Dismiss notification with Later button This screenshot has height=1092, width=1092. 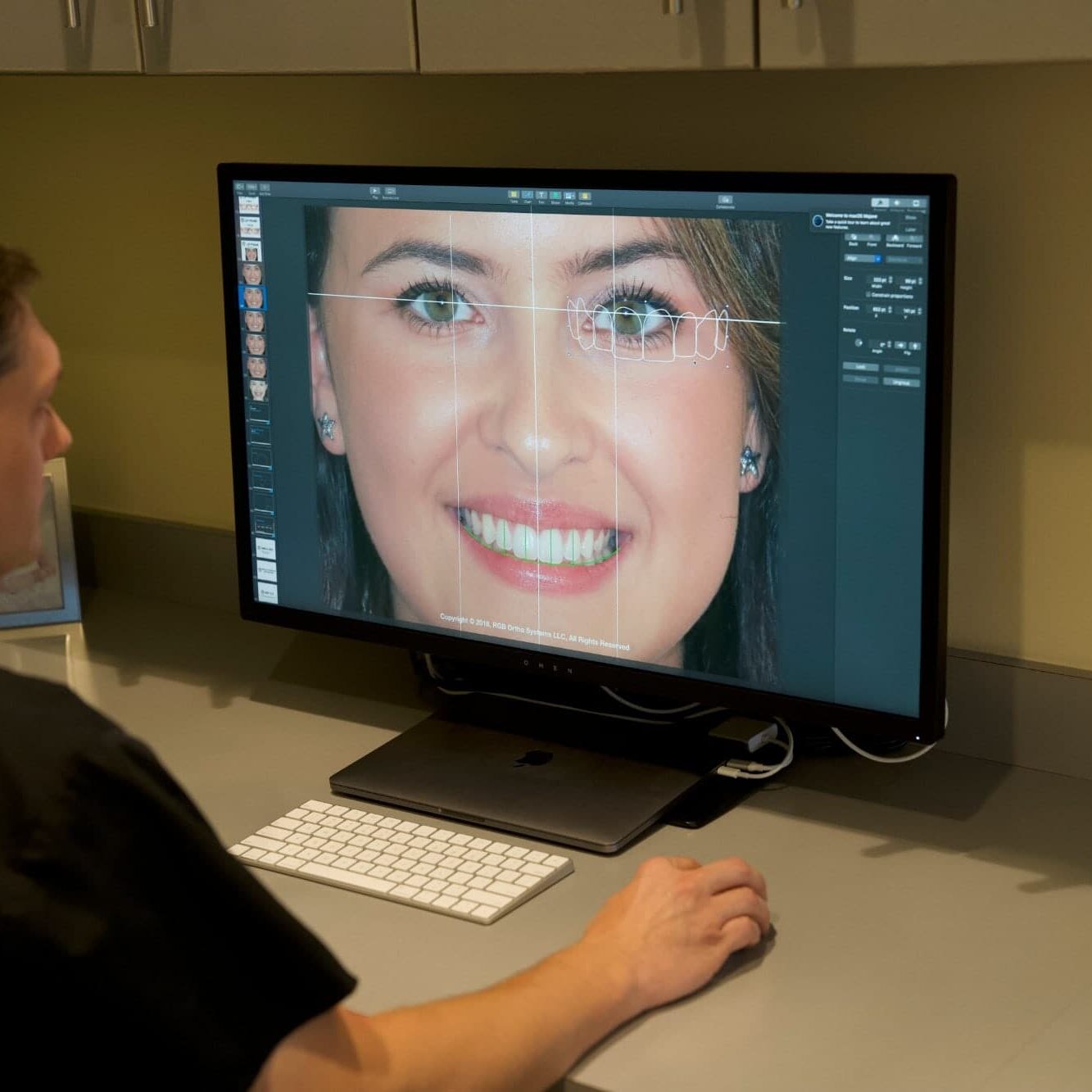coord(911,229)
